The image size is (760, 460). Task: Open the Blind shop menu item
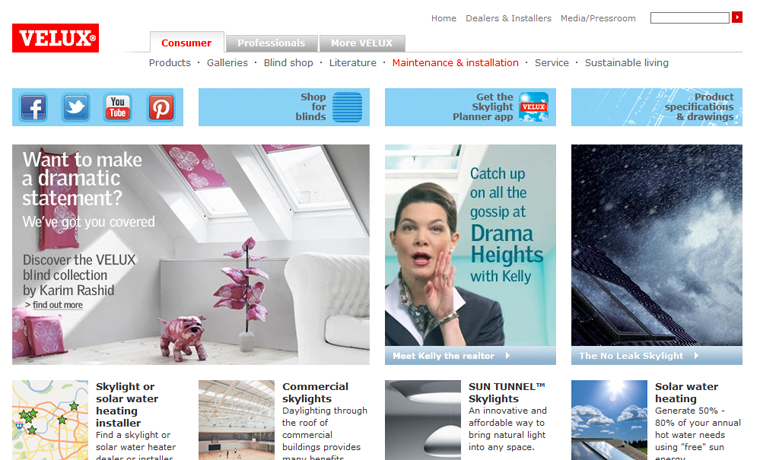tap(288, 63)
